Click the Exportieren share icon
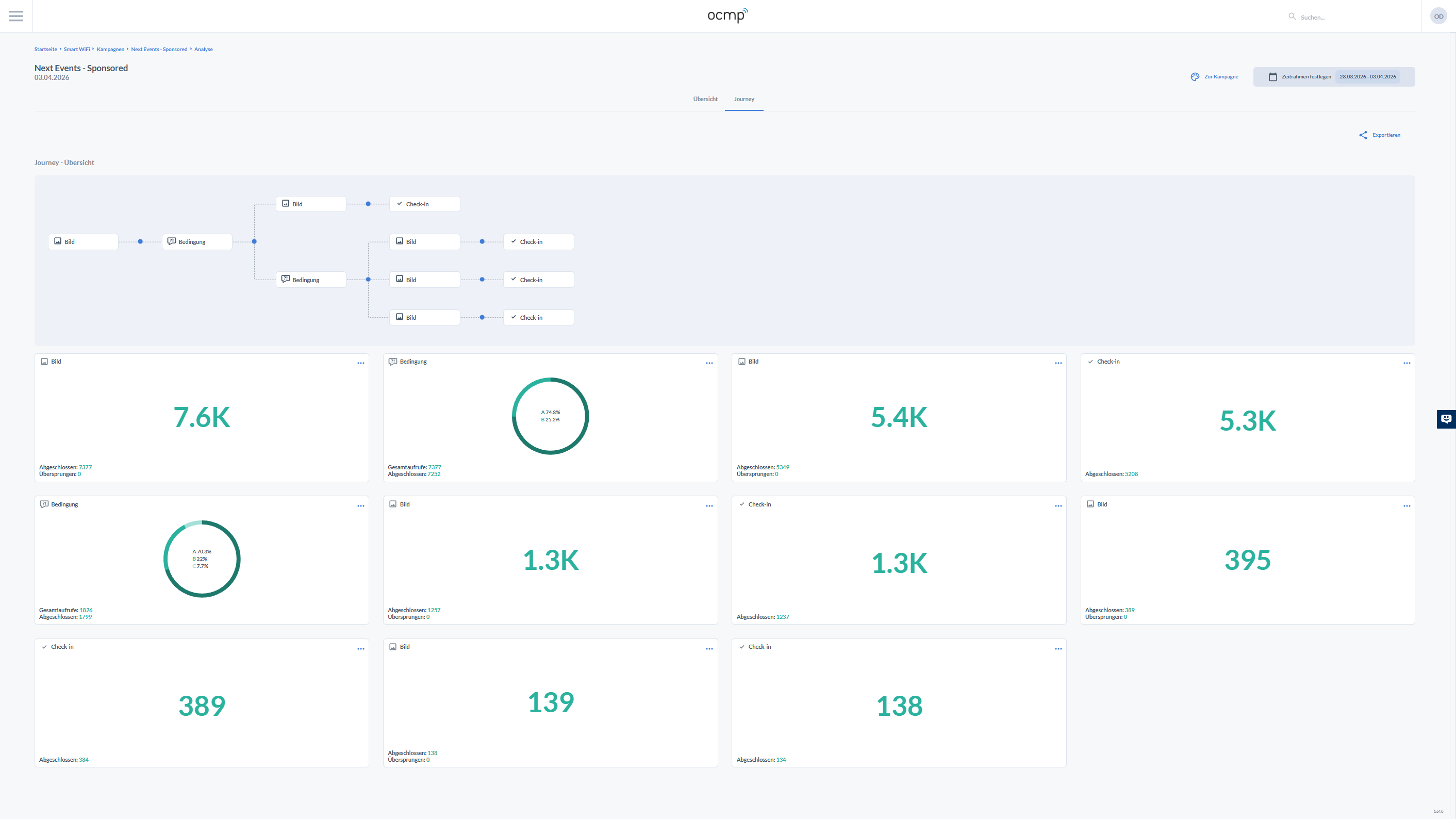The image size is (1456, 819). tap(1363, 135)
